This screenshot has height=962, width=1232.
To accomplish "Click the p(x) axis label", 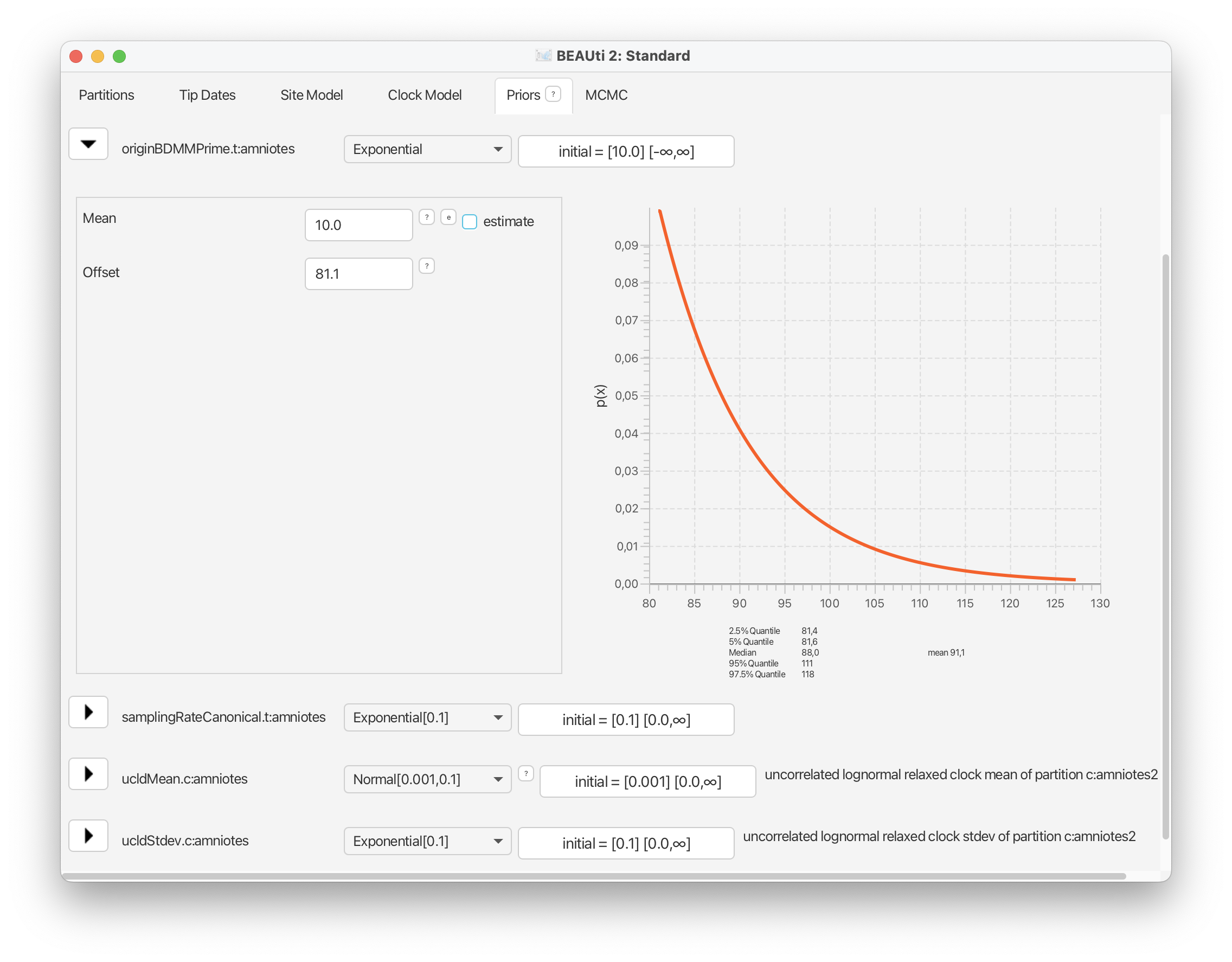I will click(601, 395).
